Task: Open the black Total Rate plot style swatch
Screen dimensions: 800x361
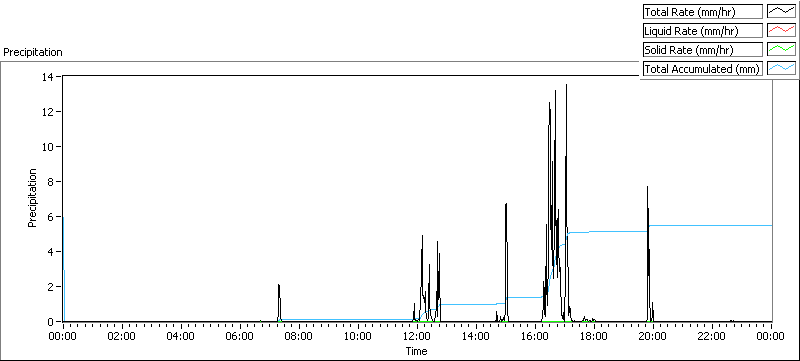Action: [x=782, y=12]
